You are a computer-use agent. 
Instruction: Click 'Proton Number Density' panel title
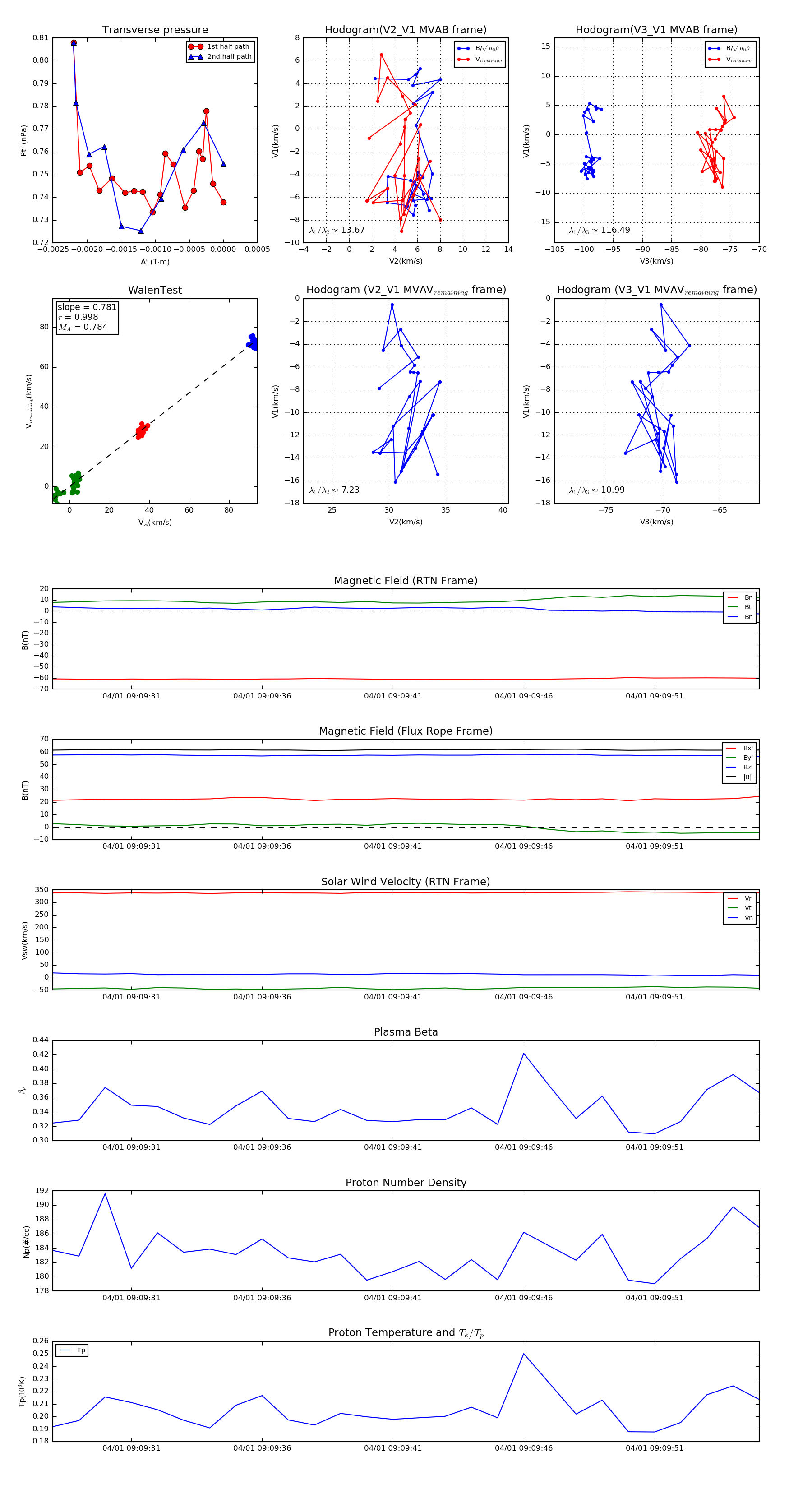click(406, 1183)
